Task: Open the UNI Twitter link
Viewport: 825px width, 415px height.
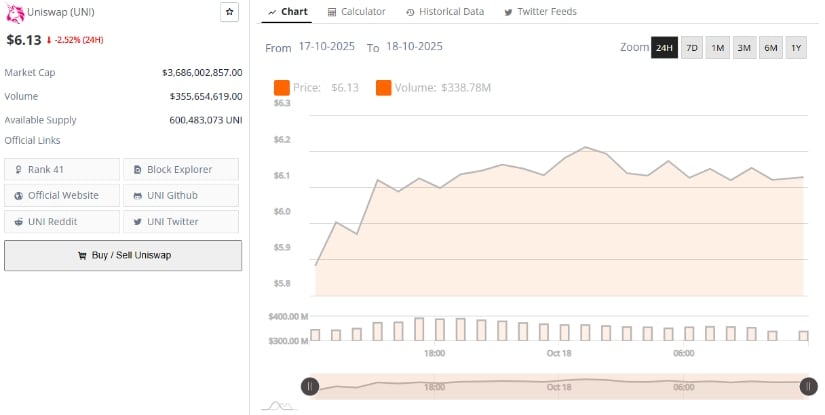Action: tap(181, 221)
